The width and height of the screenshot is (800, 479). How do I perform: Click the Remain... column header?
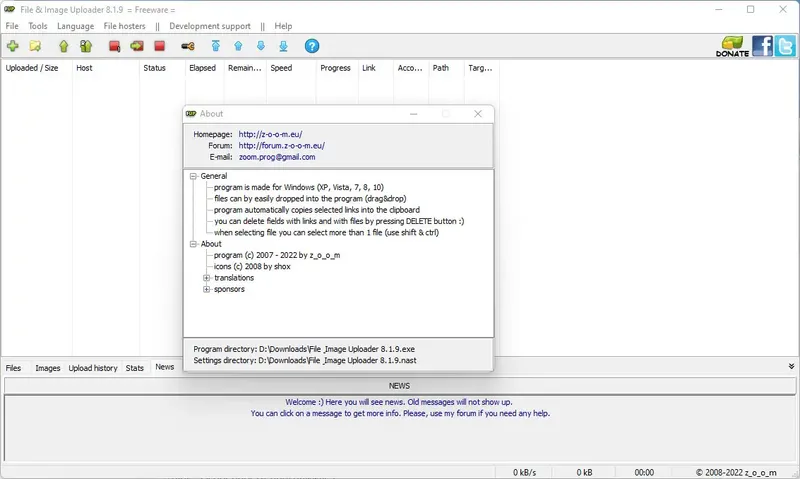pos(244,68)
